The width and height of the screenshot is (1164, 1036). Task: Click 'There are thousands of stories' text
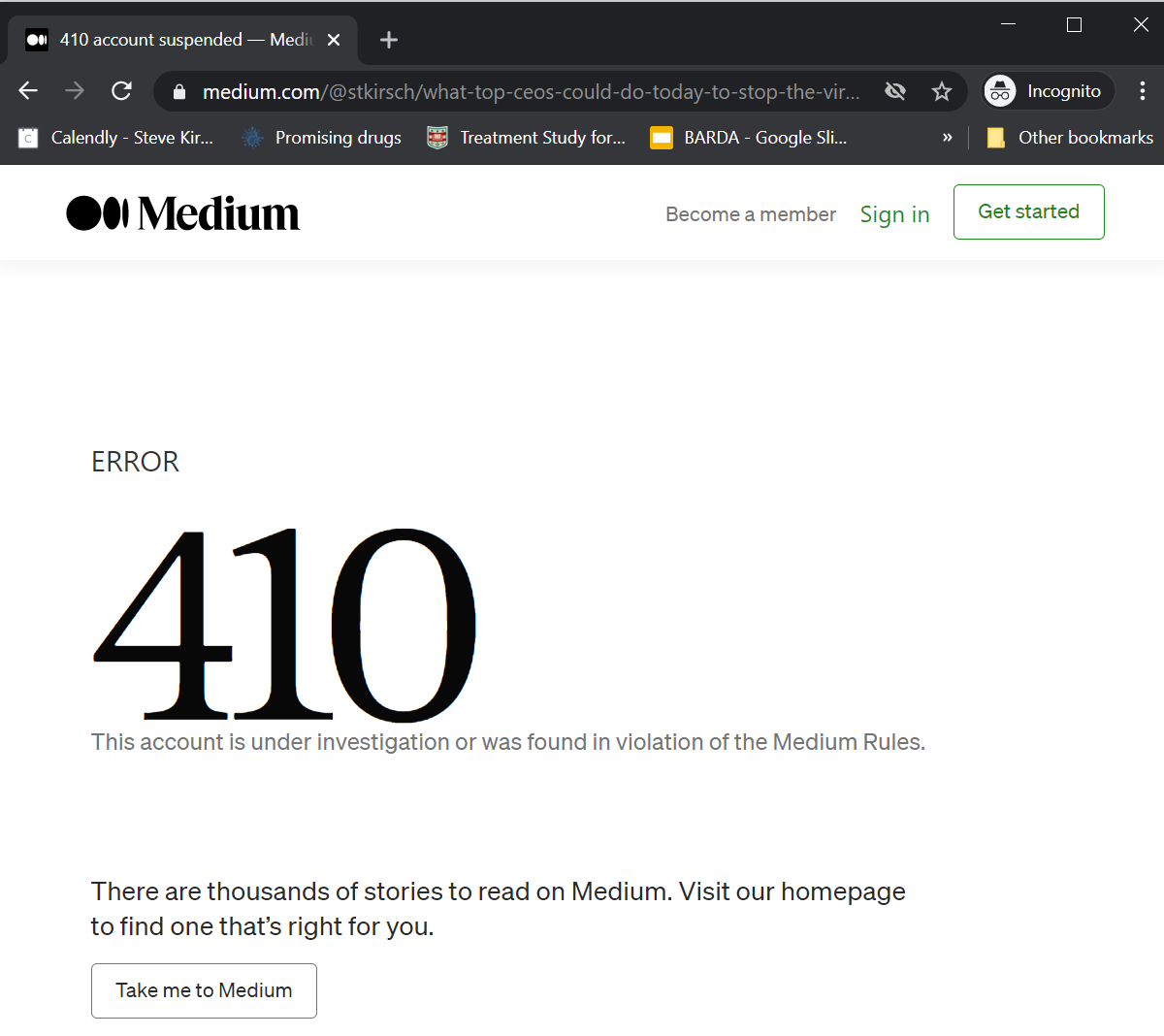[x=499, y=909]
